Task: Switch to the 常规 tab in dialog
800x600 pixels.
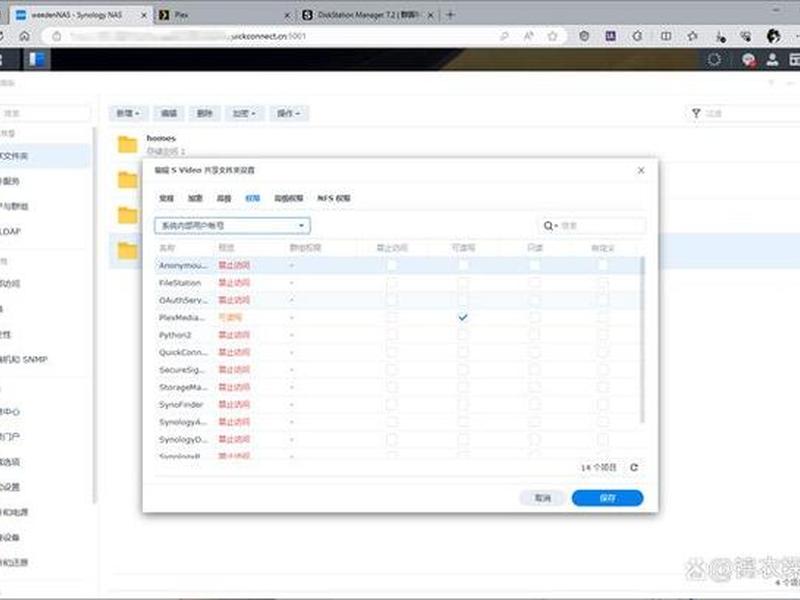Action: coord(166,198)
